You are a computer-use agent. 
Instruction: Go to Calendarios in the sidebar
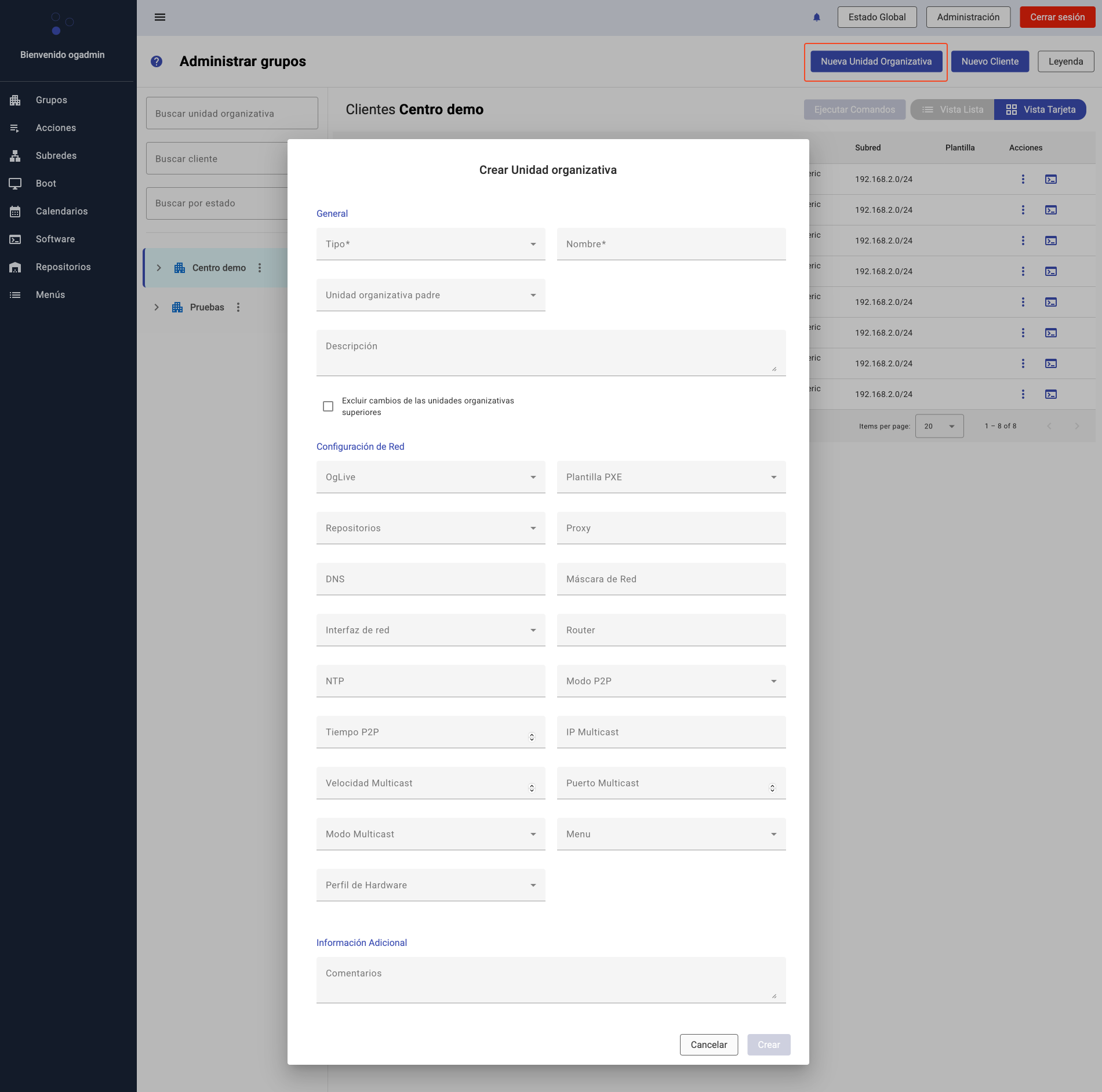[x=61, y=211]
